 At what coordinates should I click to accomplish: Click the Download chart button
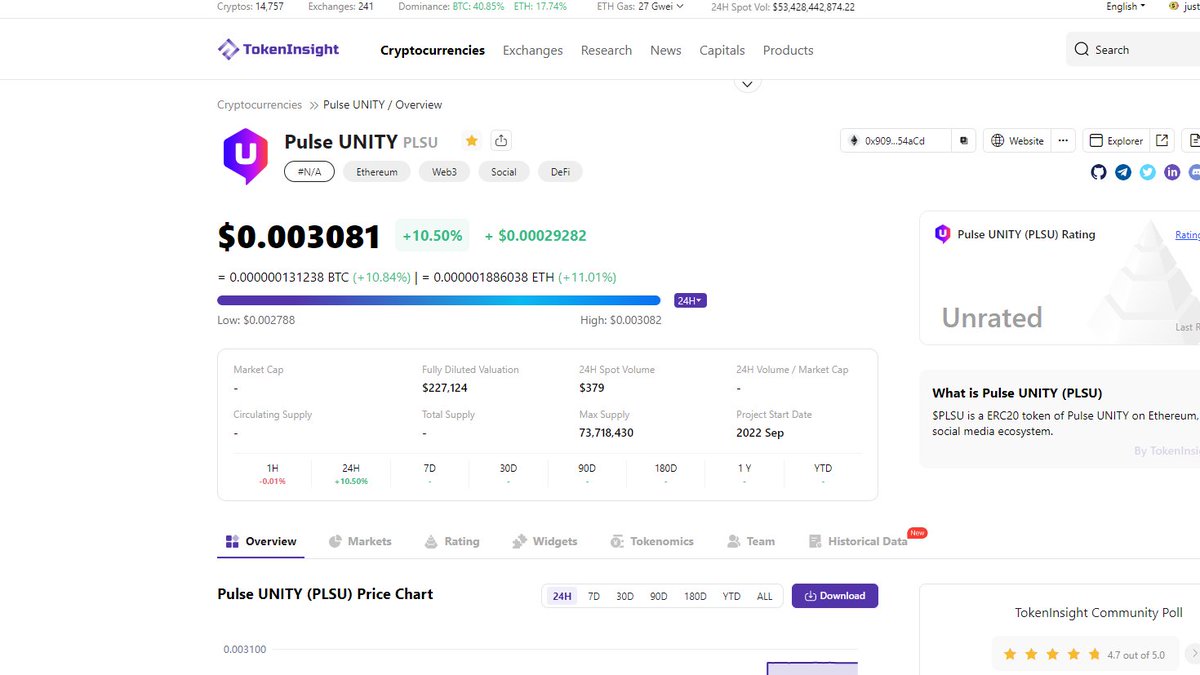[835, 596]
